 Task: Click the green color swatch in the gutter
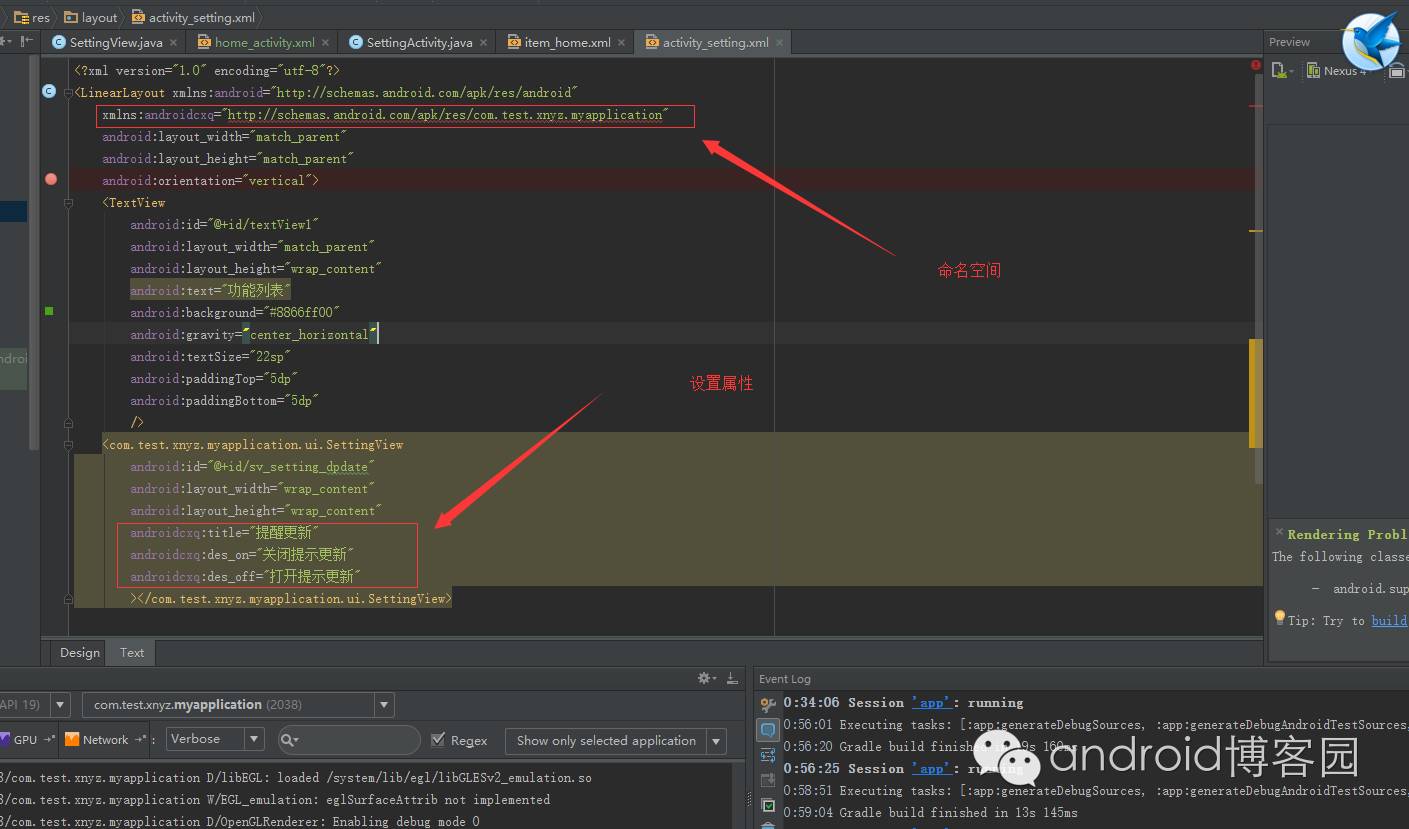[x=49, y=312]
